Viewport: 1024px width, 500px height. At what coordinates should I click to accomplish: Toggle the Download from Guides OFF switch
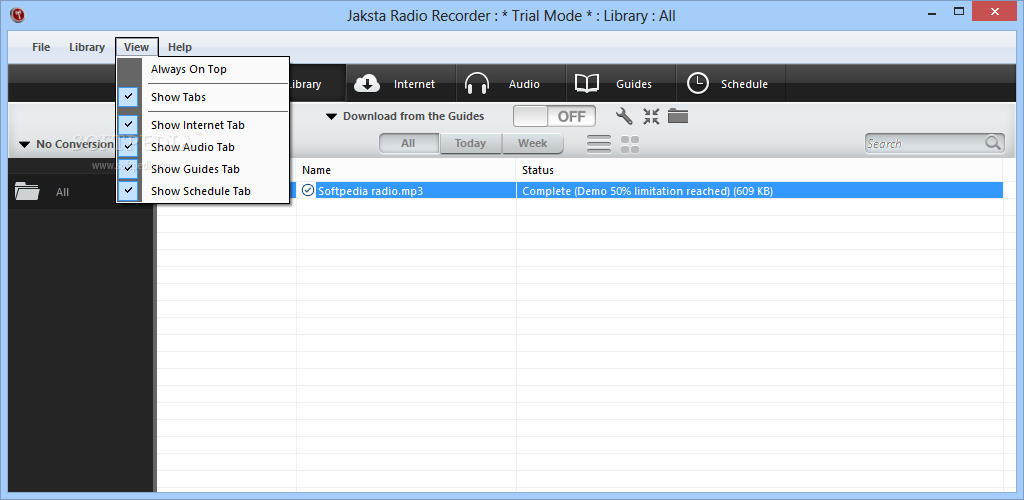[x=554, y=116]
